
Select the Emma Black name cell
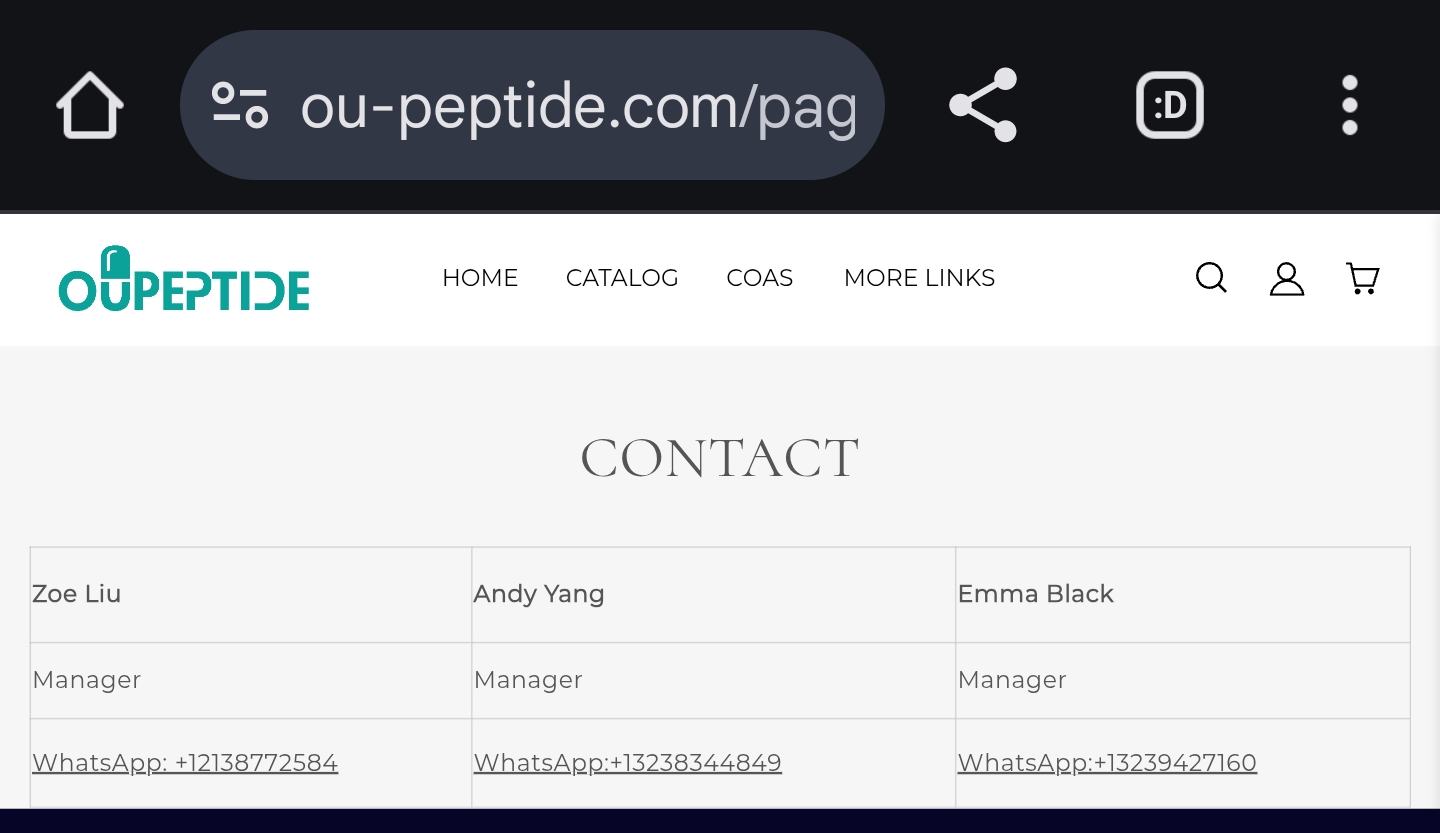coord(1183,595)
